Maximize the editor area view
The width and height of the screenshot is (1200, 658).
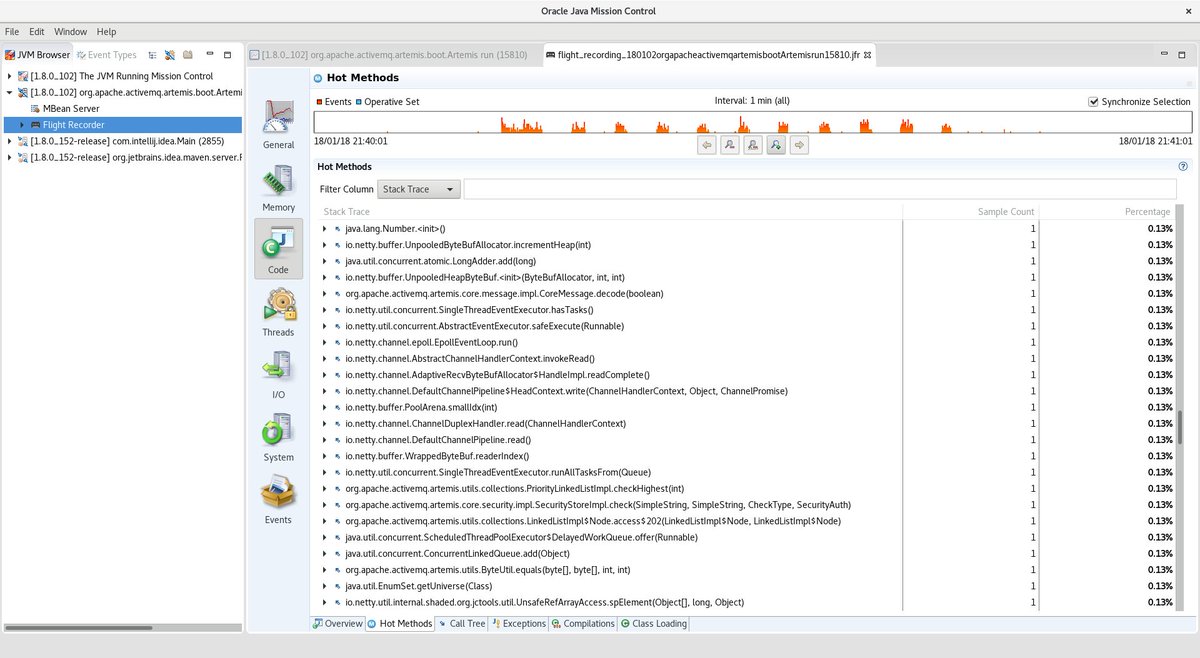coord(1182,54)
